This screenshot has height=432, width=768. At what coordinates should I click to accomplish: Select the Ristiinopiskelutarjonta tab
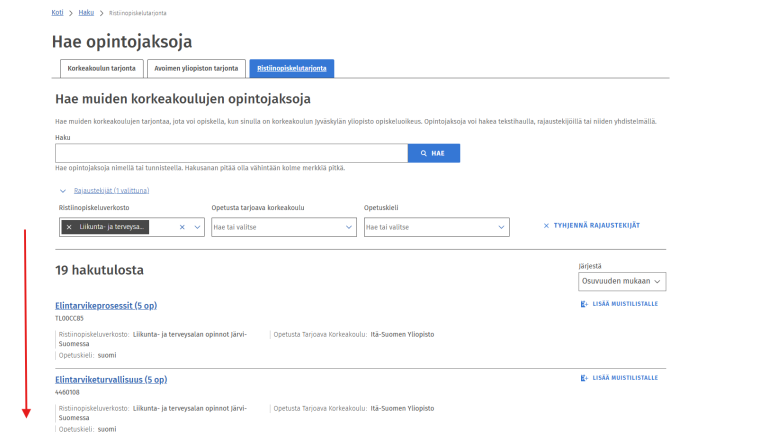point(292,69)
